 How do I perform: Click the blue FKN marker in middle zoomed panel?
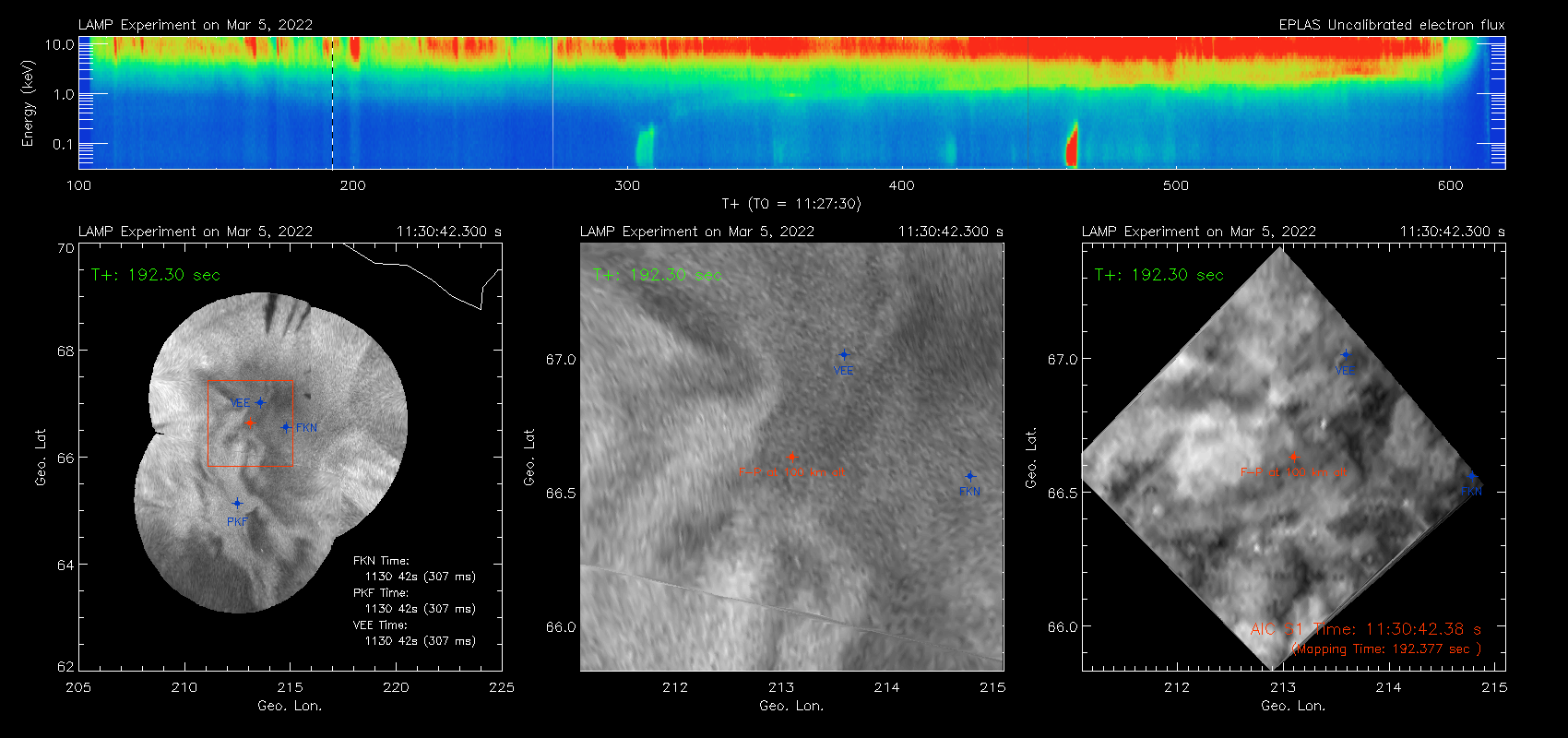pos(970,476)
